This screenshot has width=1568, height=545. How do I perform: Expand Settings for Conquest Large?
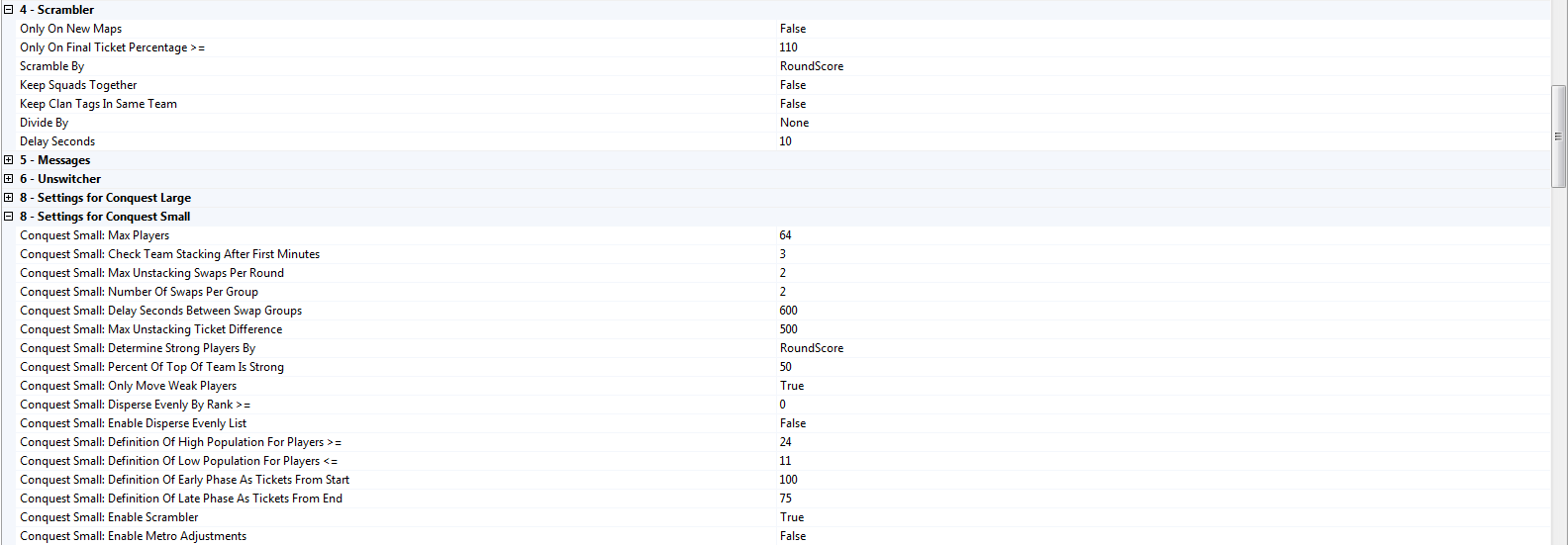(x=9, y=198)
